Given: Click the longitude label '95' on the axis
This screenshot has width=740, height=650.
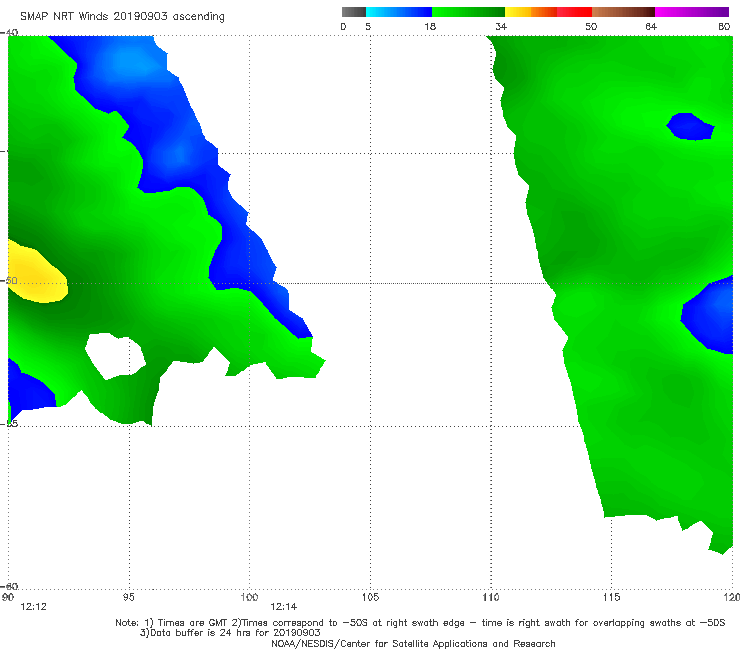Looking at the screenshot, I should pos(128,597).
